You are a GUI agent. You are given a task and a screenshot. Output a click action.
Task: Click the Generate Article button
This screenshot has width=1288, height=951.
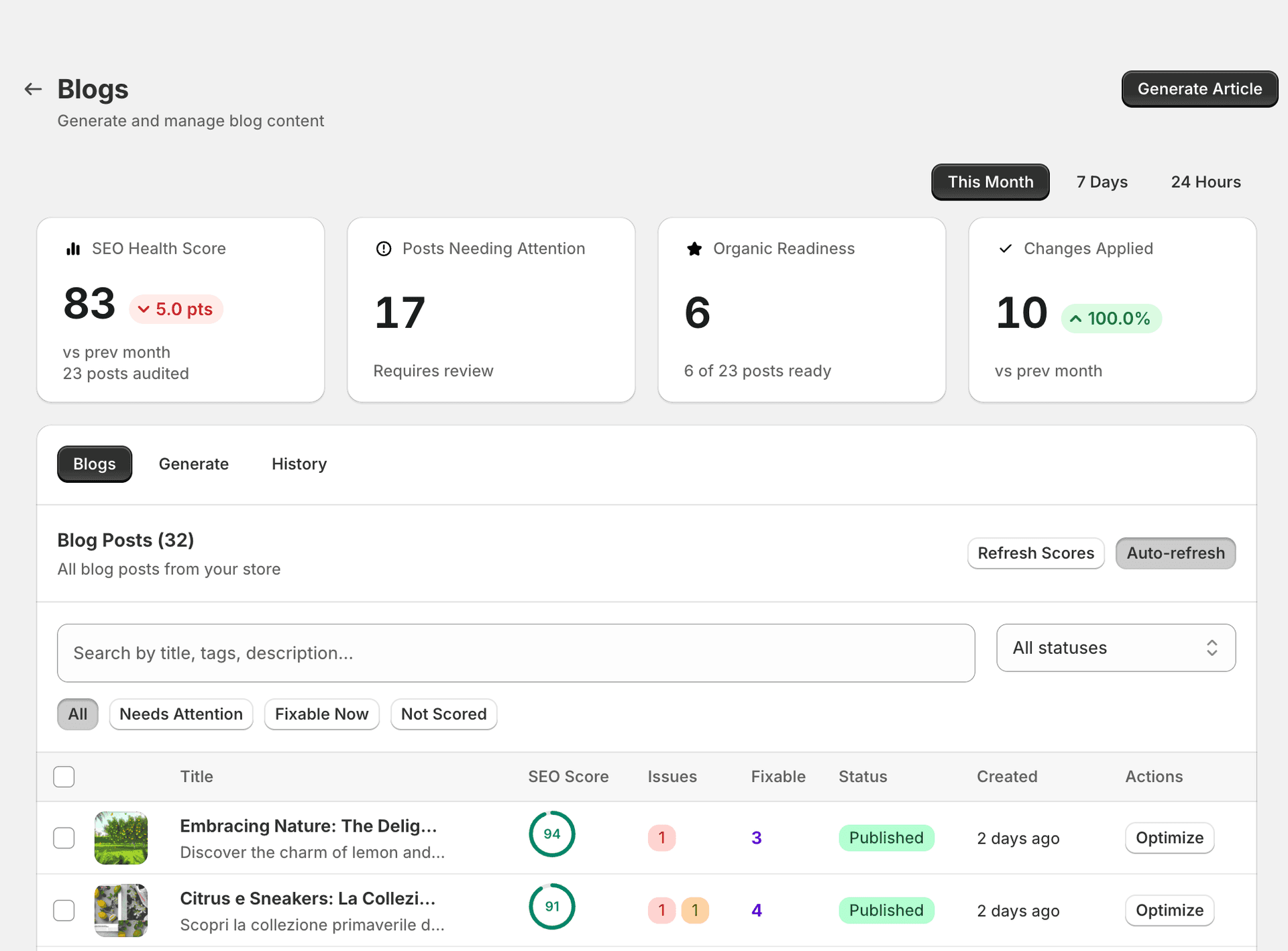coord(1199,89)
